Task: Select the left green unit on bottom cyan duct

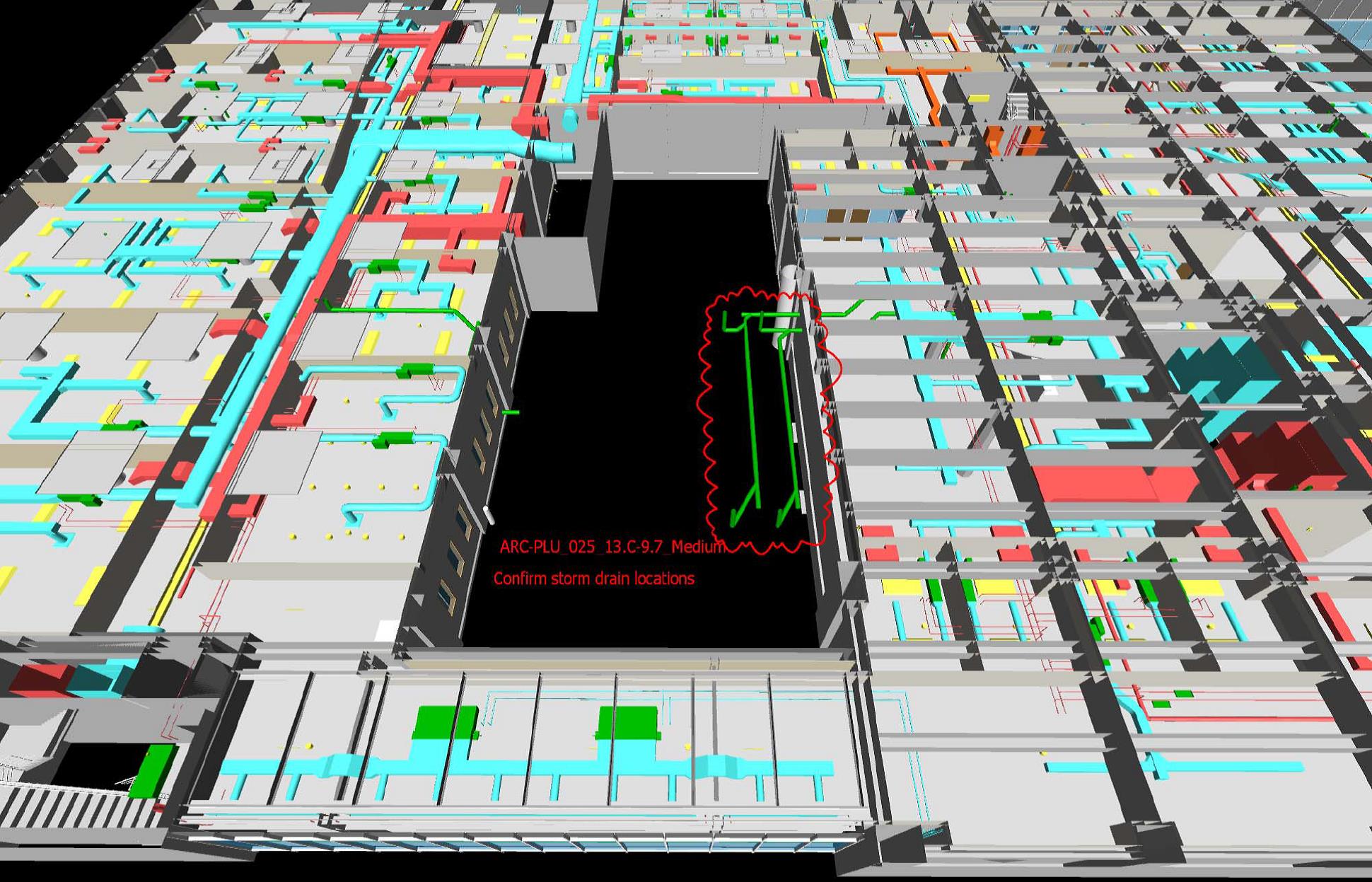Action: tap(442, 723)
